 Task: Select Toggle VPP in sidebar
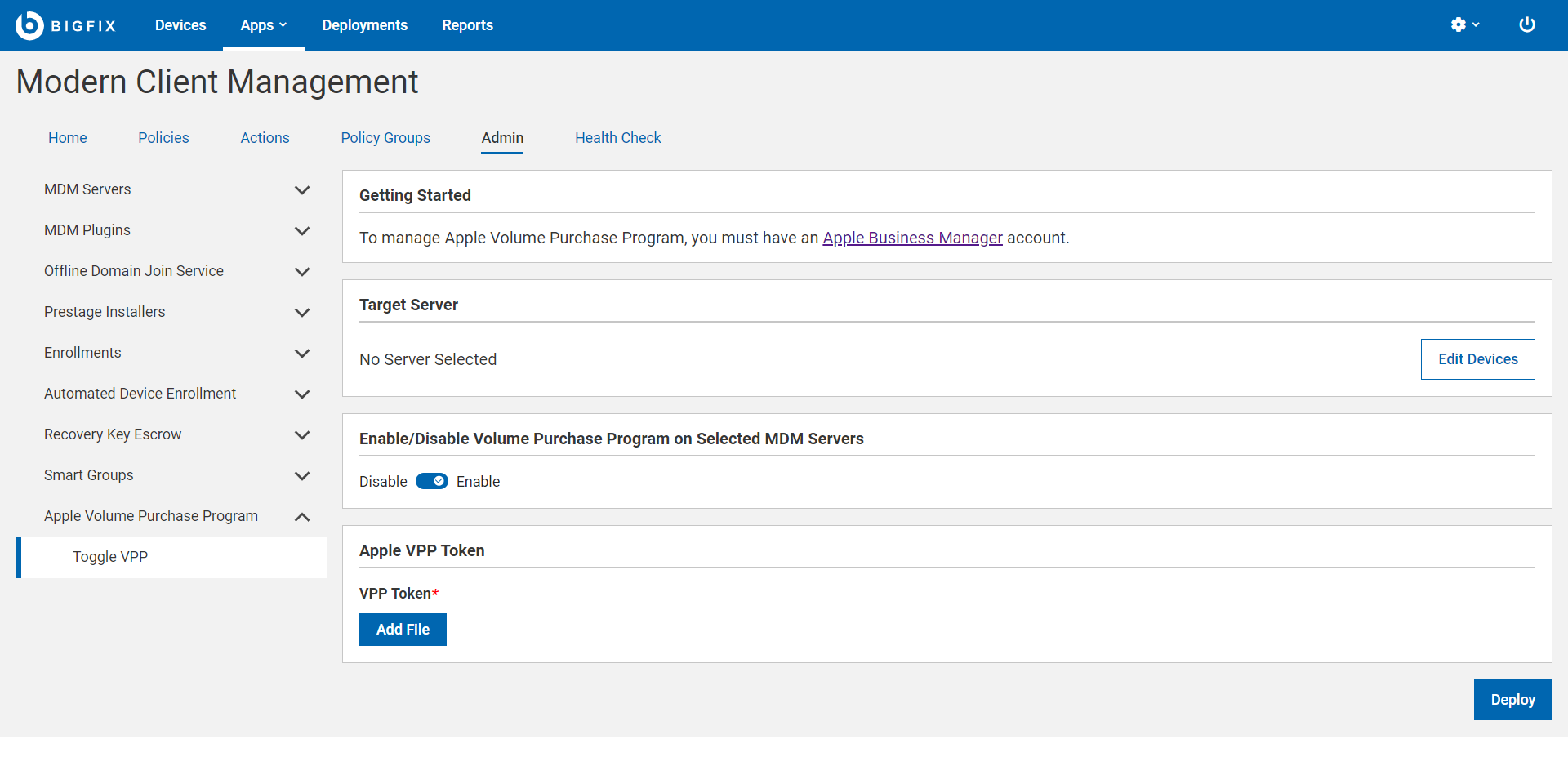pos(110,557)
